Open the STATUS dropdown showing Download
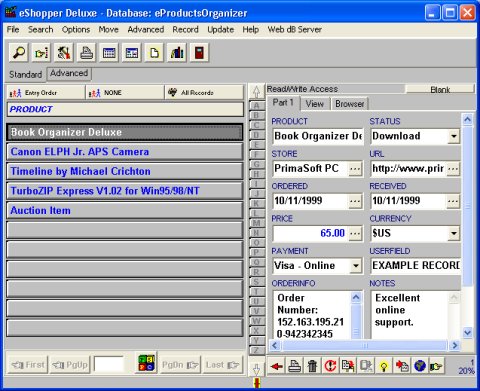The image size is (480, 391). [x=453, y=136]
